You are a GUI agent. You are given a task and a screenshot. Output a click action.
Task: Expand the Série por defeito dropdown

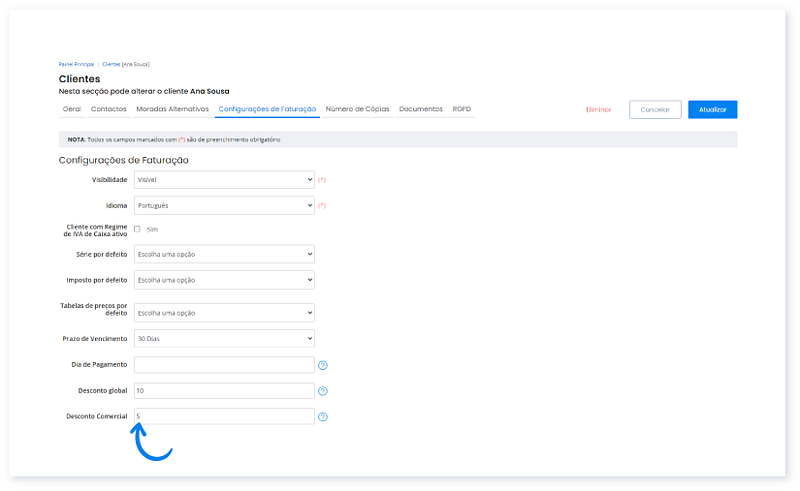pyautogui.click(x=224, y=254)
